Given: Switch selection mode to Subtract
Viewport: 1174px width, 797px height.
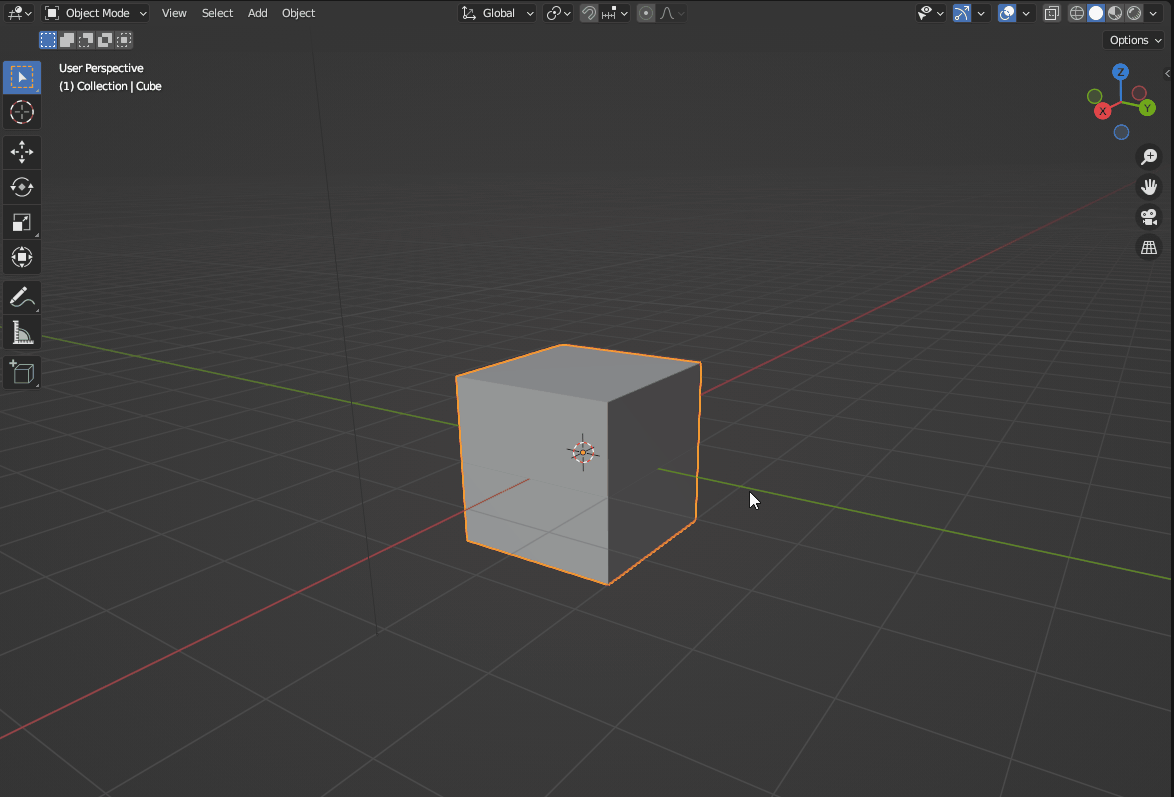Looking at the screenshot, I should pyautogui.click(x=86, y=40).
